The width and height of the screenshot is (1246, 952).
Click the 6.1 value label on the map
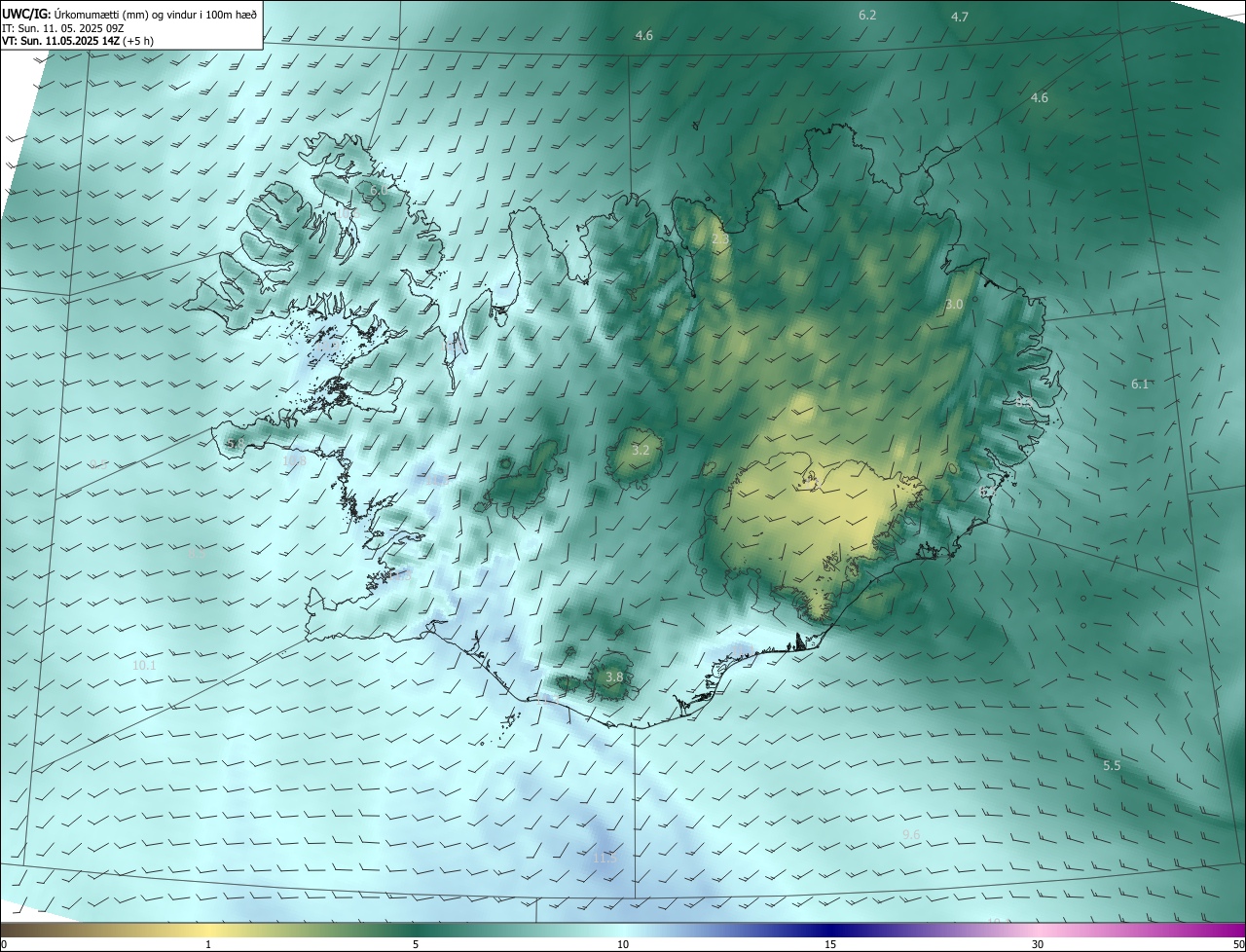click(x=1140, y=384)
